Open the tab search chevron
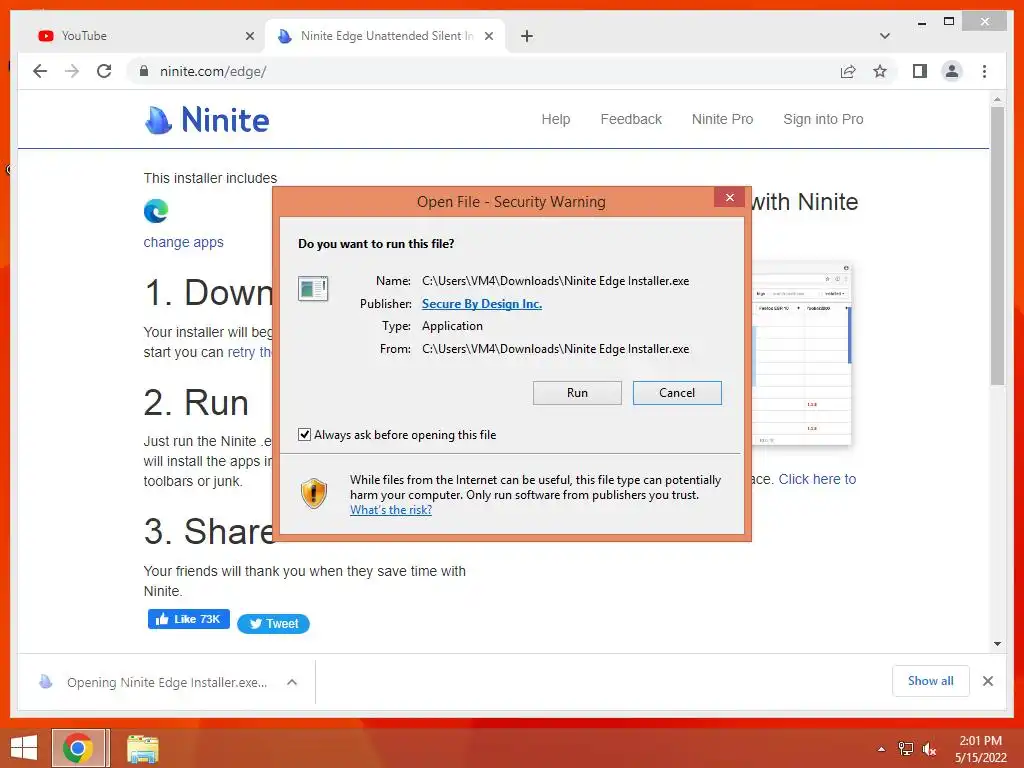This screenshot has height=768, width=1024. (885, 36)
